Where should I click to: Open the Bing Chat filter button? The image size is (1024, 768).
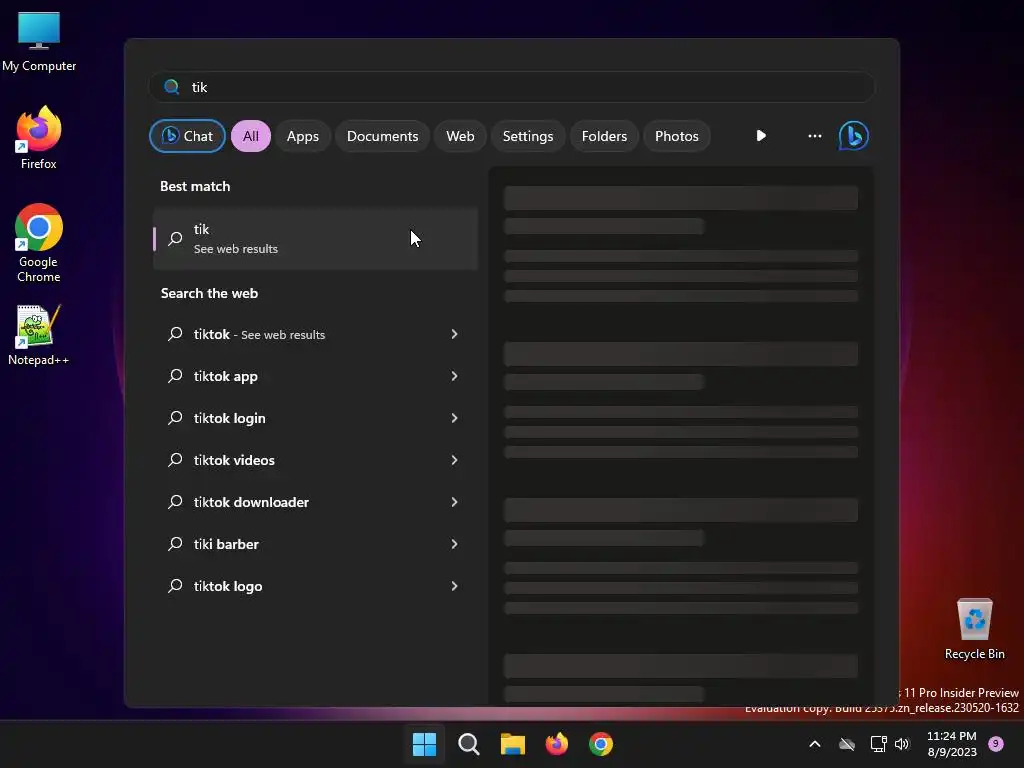(187, 136)
